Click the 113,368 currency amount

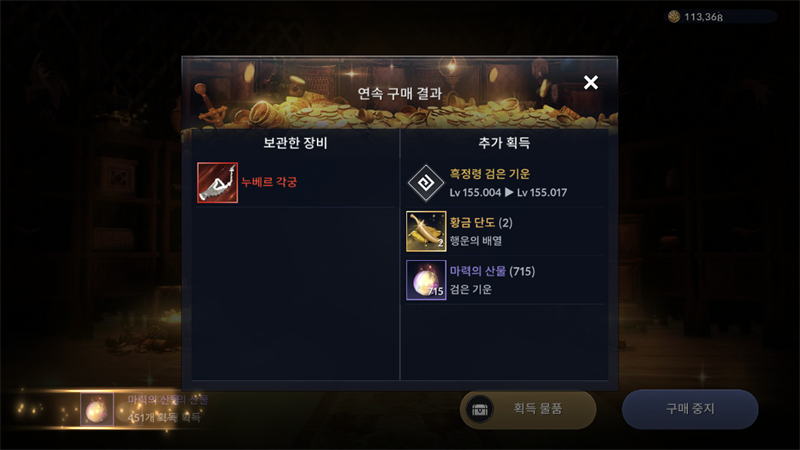tap(704, 17)
